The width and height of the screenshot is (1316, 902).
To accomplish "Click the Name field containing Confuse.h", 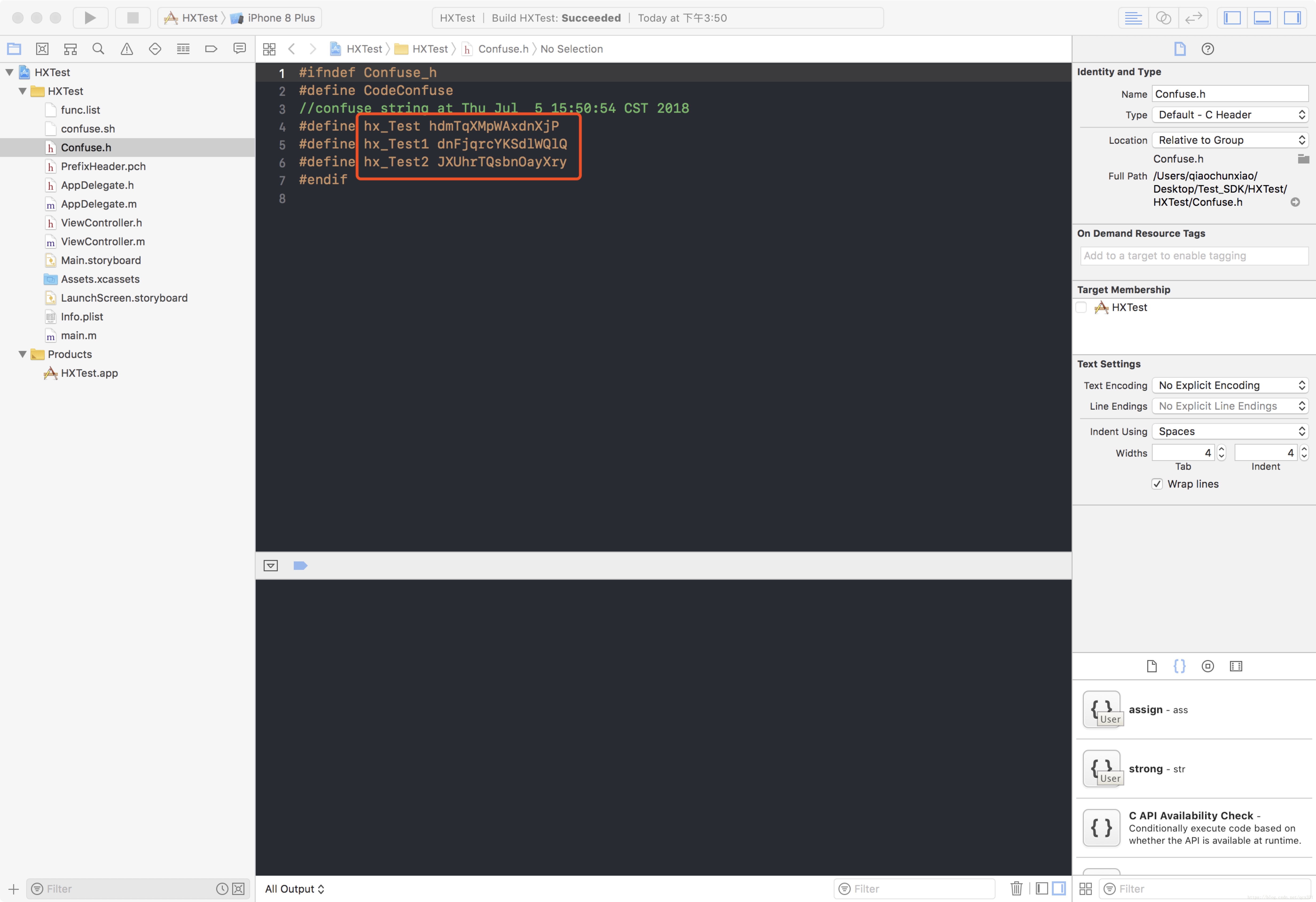I will (1230, 94).
